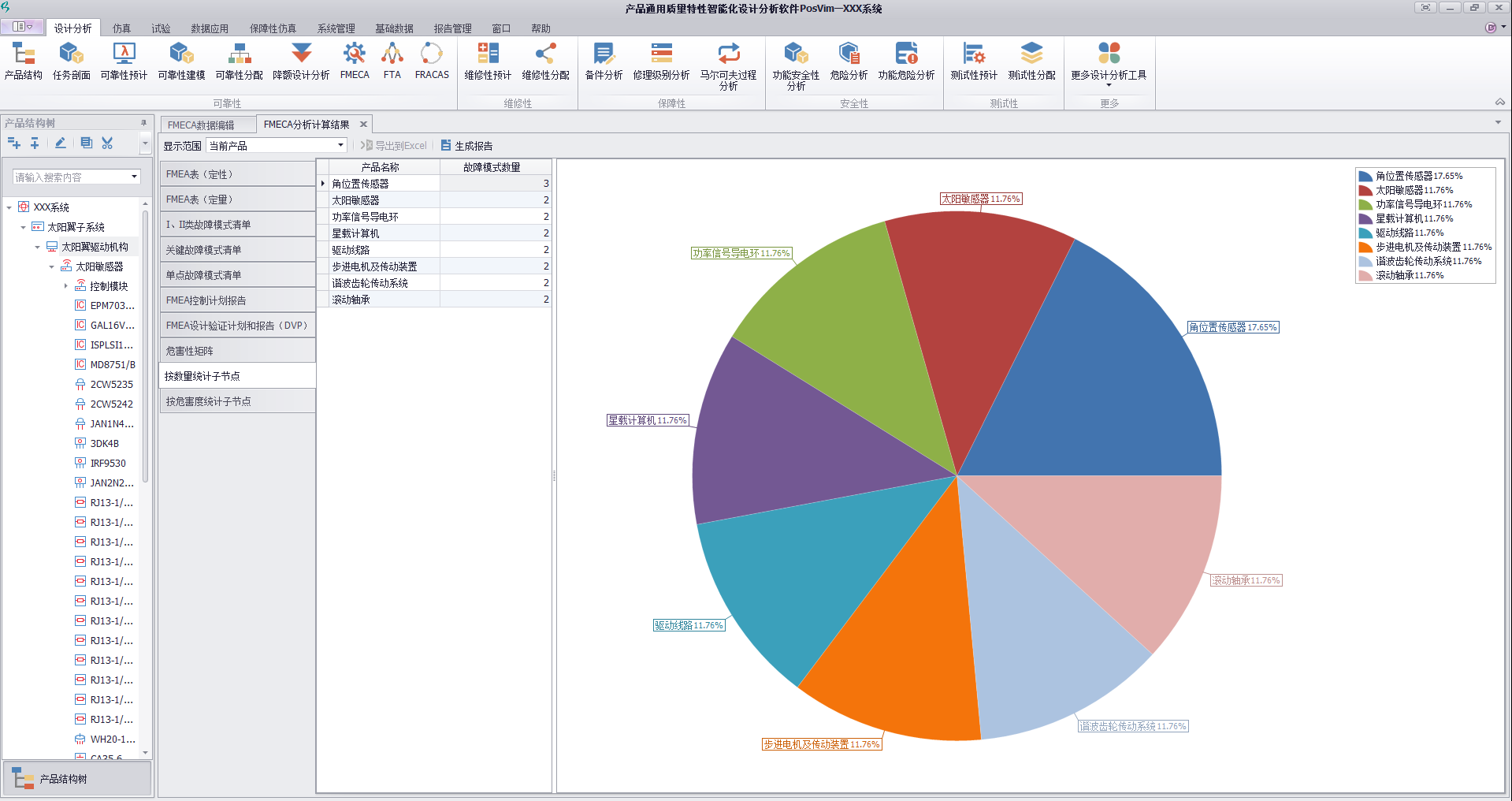Click the cut icon in product tree toolbar
Image resolution: width=1512 pixels, height=801 pixels.
click(x=108, y=143)
